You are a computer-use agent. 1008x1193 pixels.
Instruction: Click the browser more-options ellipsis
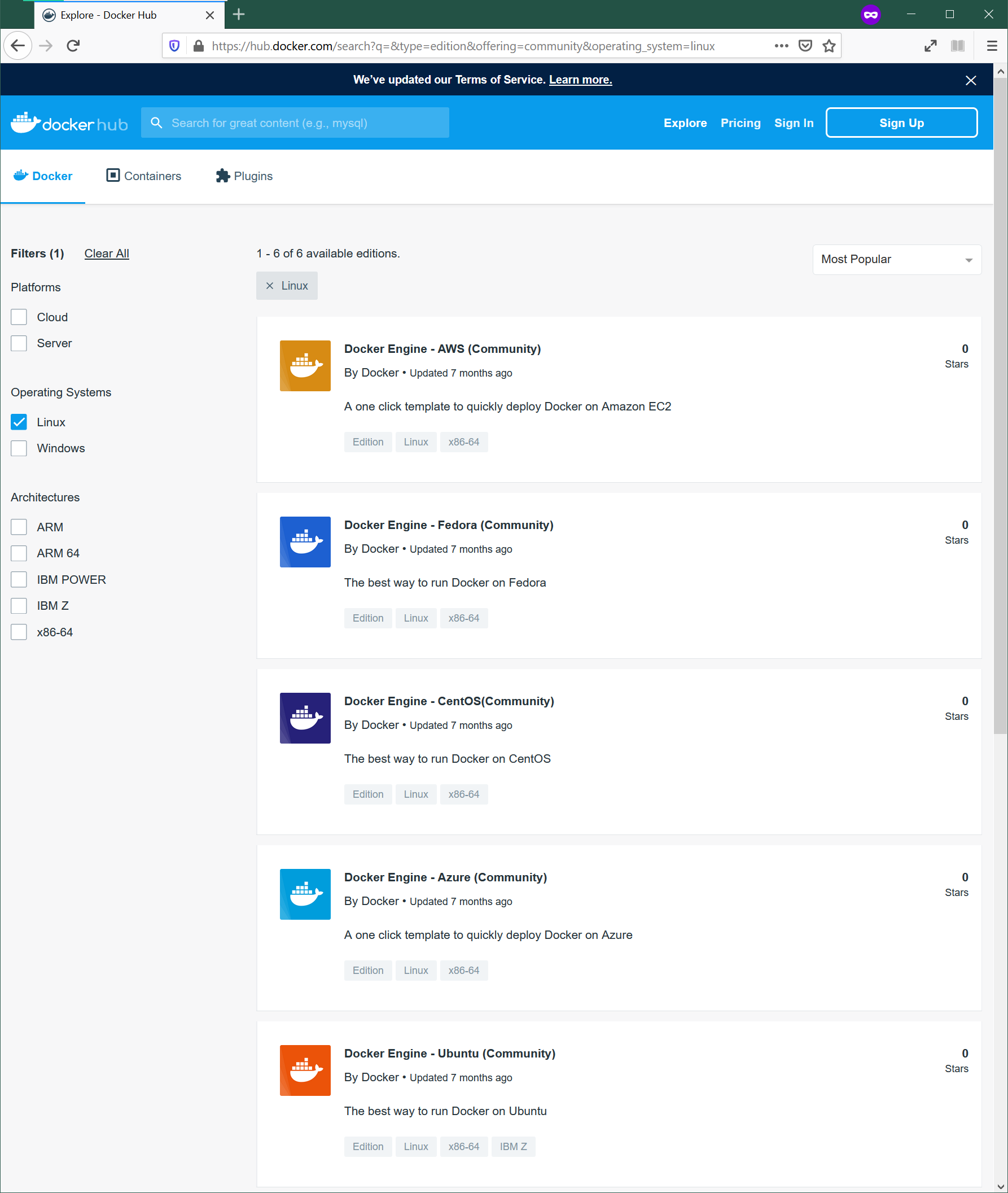point(781,46)
